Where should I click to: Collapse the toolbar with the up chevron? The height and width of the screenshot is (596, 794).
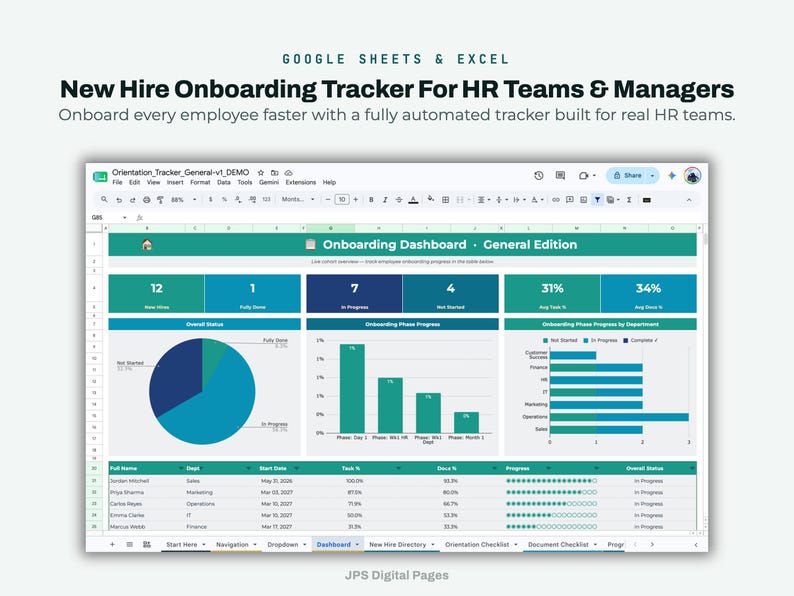tap(689, 200)
